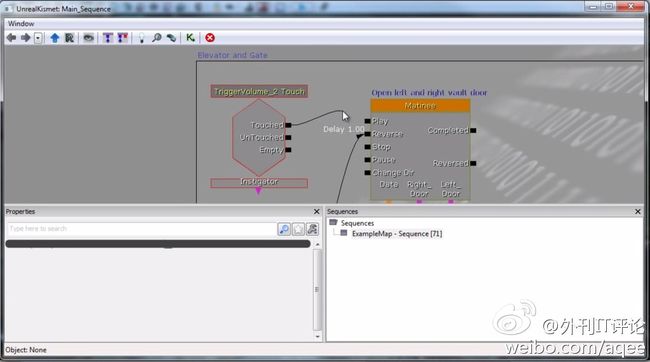Viewport: 650px width, 362px height.
Task: Select the TriggerVolume_2 Touch event title
Action: [x=259, y=91]
